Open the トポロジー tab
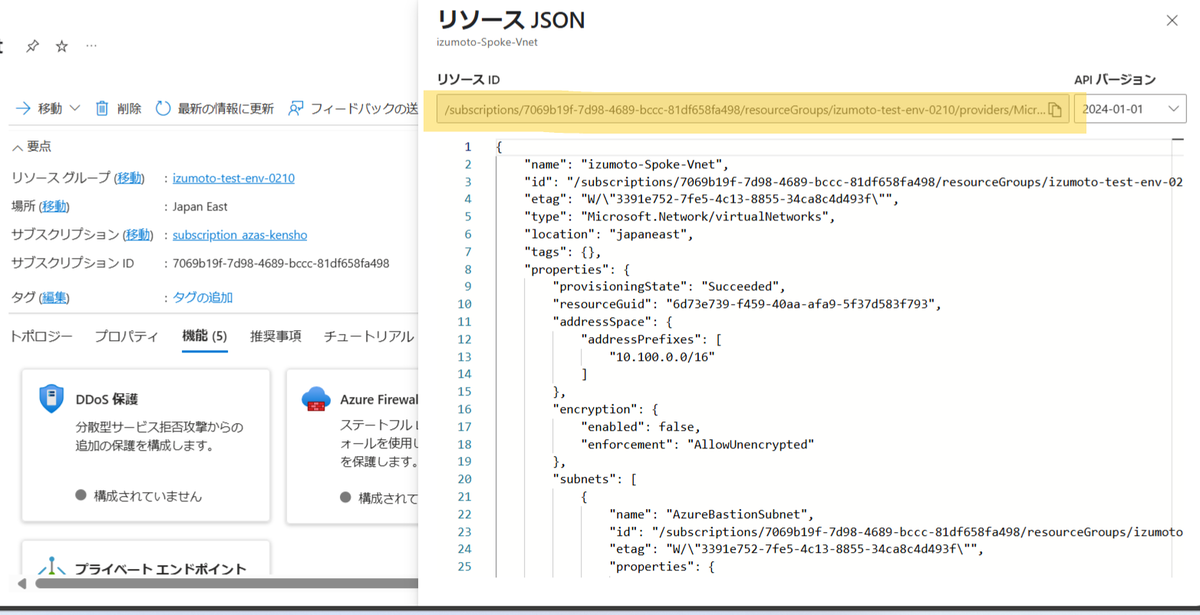This screenshot has width=1200, height=615. [42, 337]
